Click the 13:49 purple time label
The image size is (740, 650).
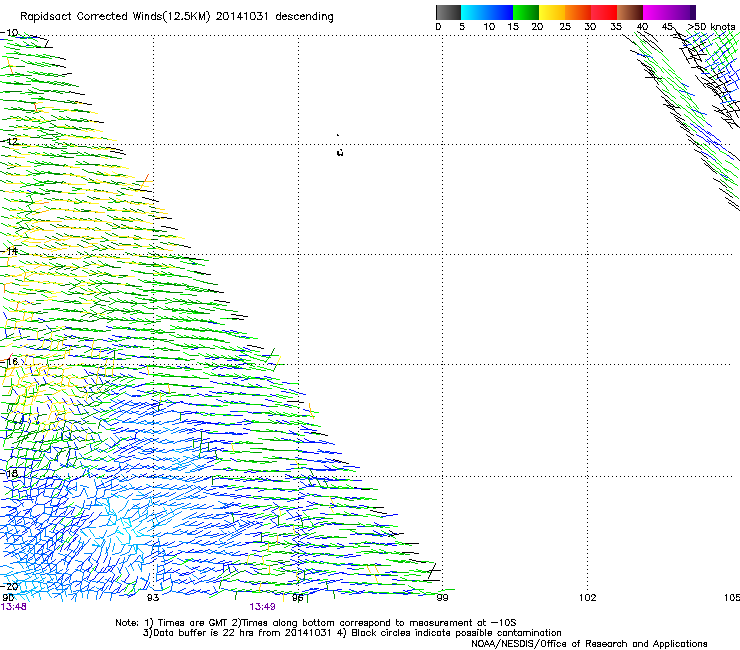pyautogui.click(x=262, y=607)
